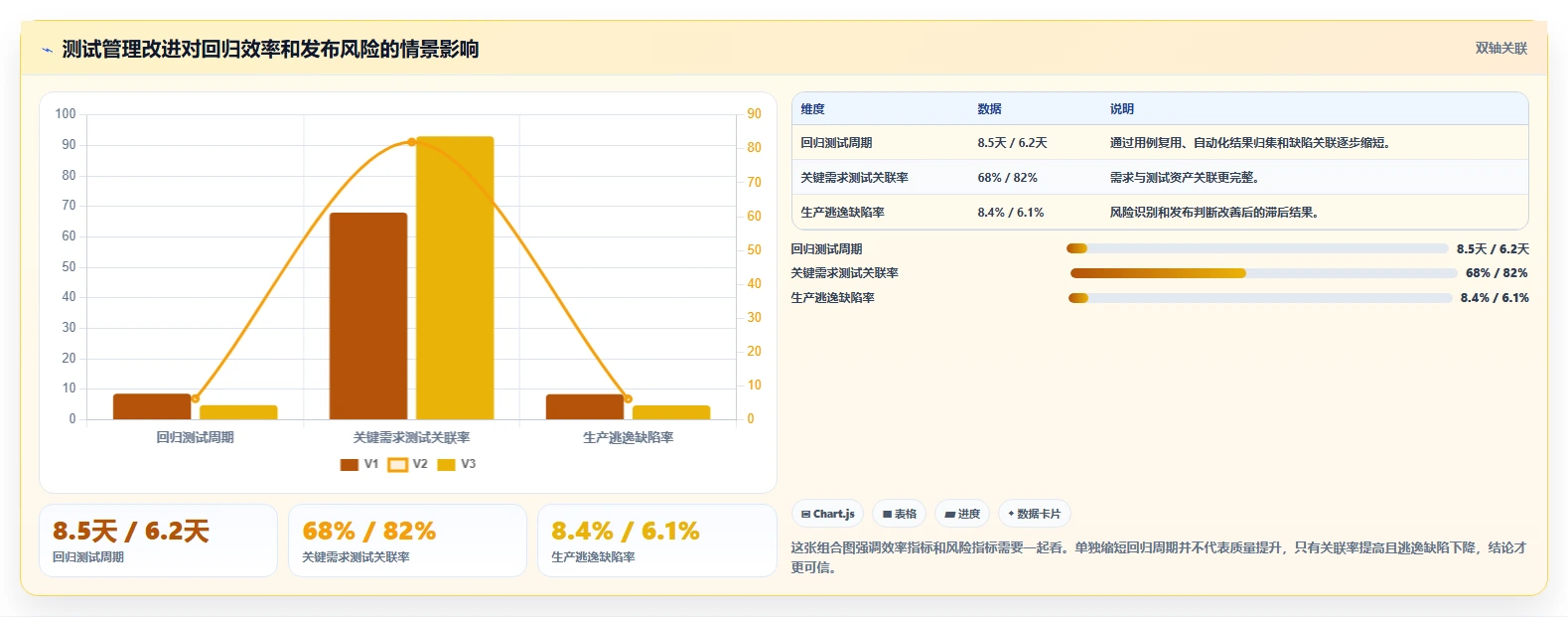This screenshot has height=617, width=1568.
Task: Click the line point above 回归测试周期
Action: 196,398
